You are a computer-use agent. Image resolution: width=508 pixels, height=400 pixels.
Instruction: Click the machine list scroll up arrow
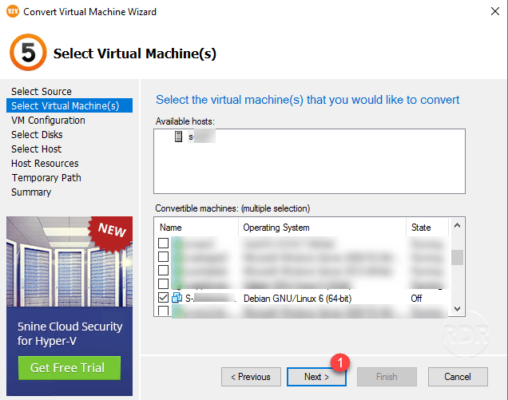[457, 226]
